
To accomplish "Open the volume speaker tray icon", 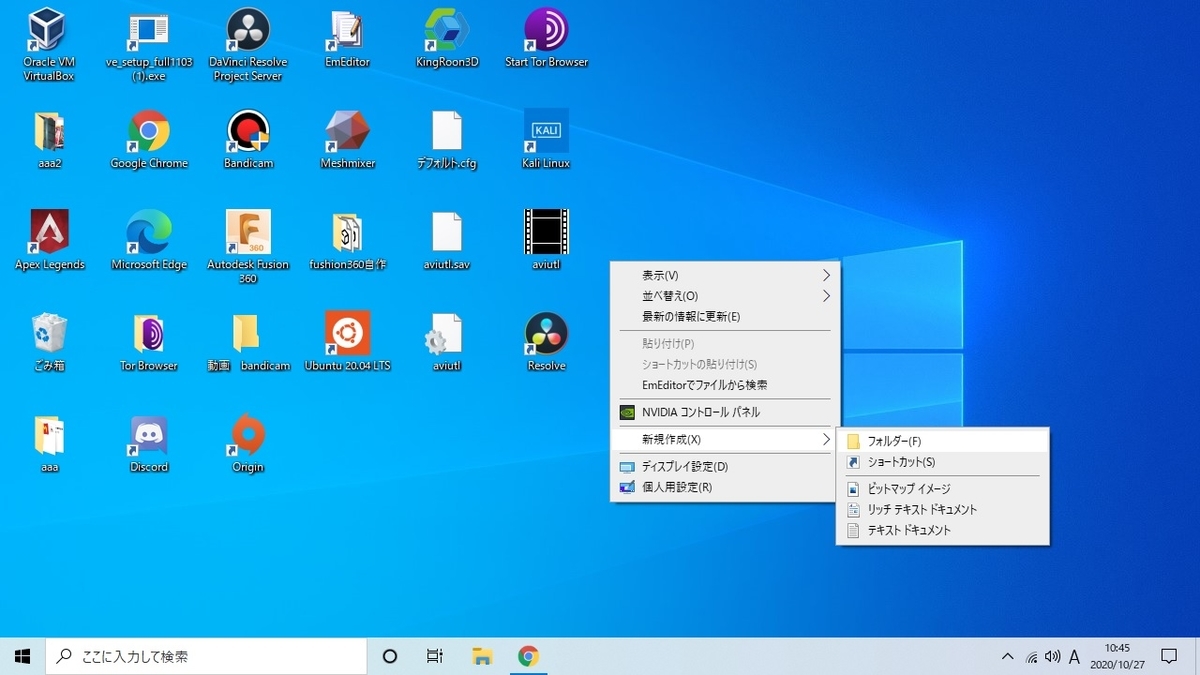I will click(1052, 657).
